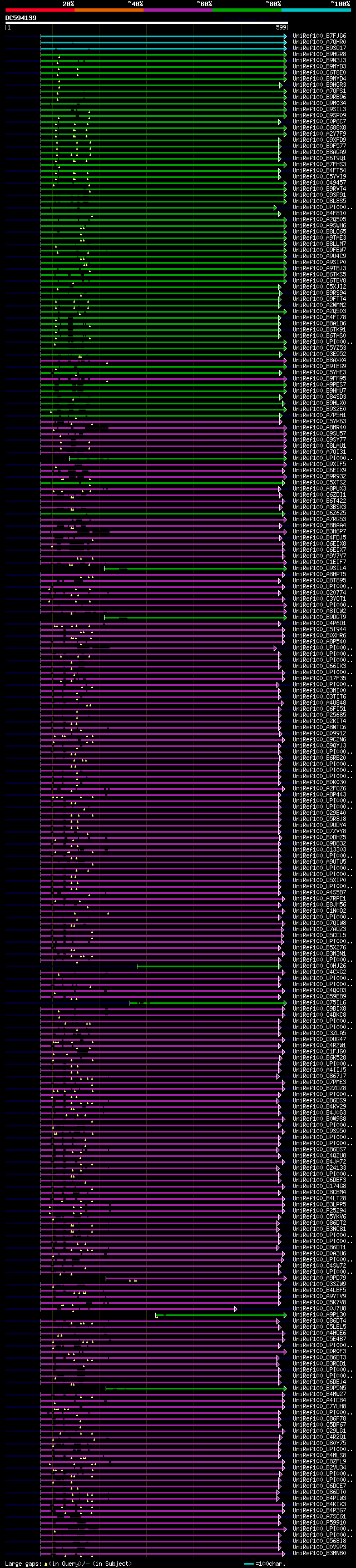Select label UniRef100_Q4RZW1
Viewport: 356px width, 1568px height.
click(319, 1045)
